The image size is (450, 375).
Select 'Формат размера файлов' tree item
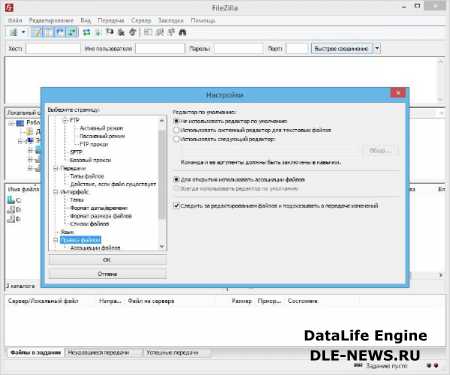tap(101, 216)
